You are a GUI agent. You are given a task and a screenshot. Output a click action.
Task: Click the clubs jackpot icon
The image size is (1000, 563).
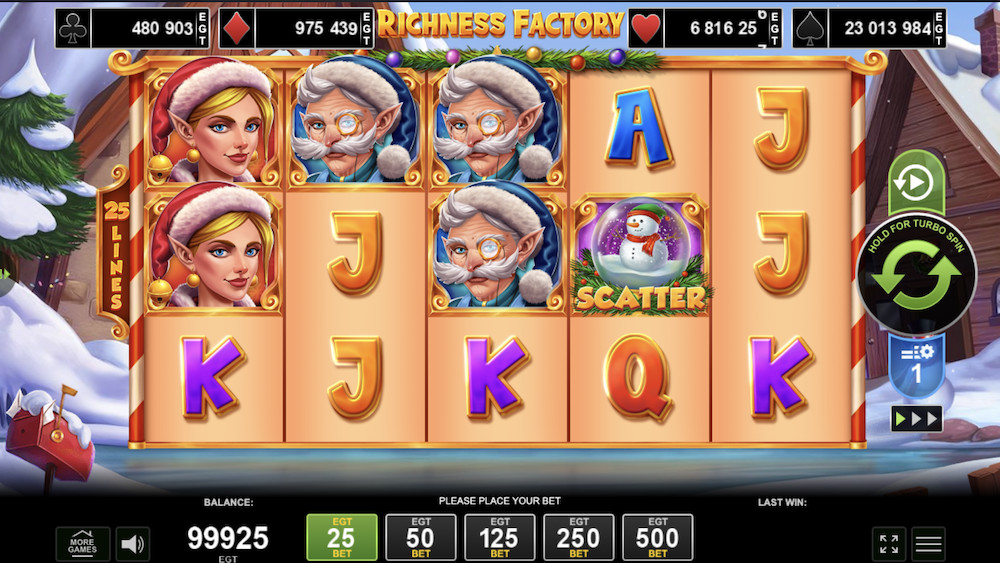[73, 28]
